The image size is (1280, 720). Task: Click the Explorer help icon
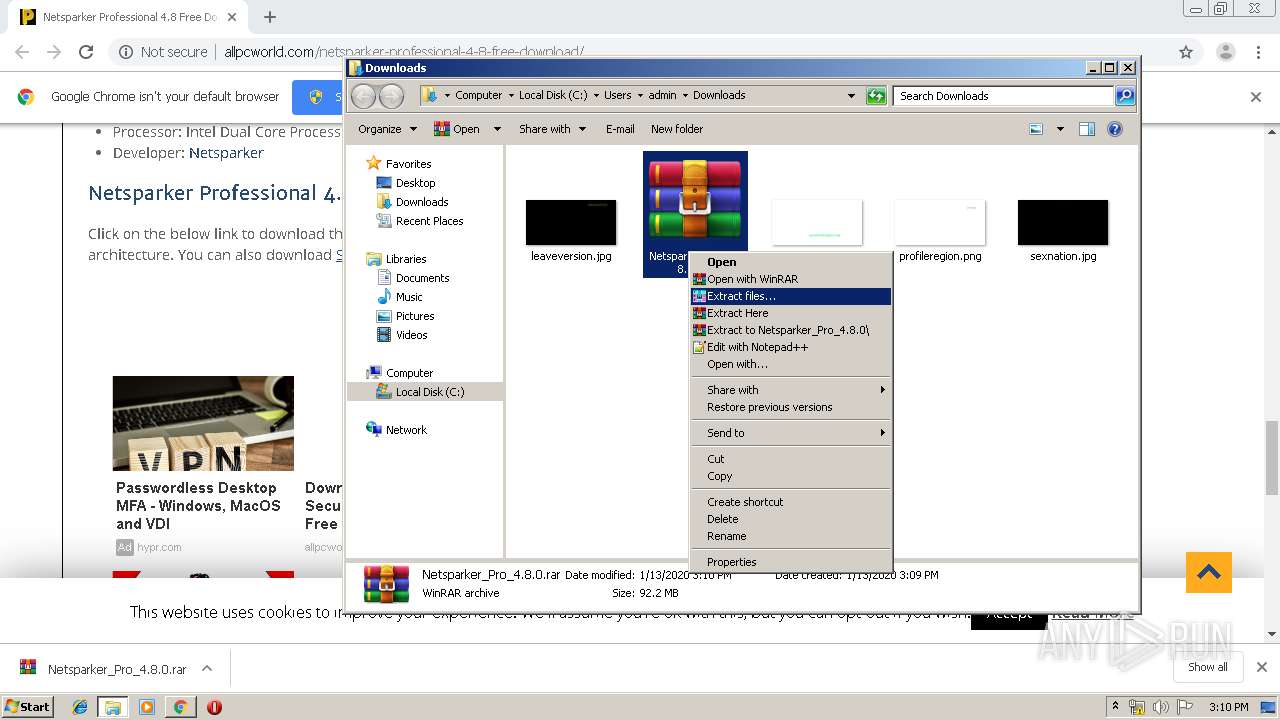coord(1115,129)
